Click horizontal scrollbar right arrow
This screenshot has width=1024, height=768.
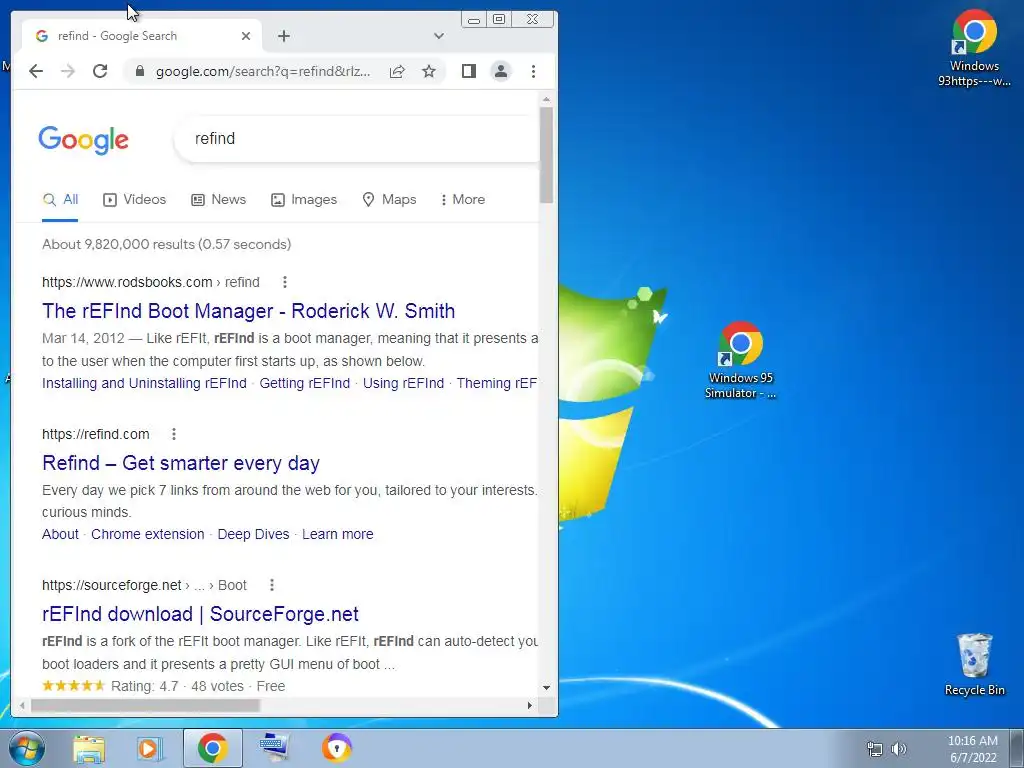click(530, 705)
